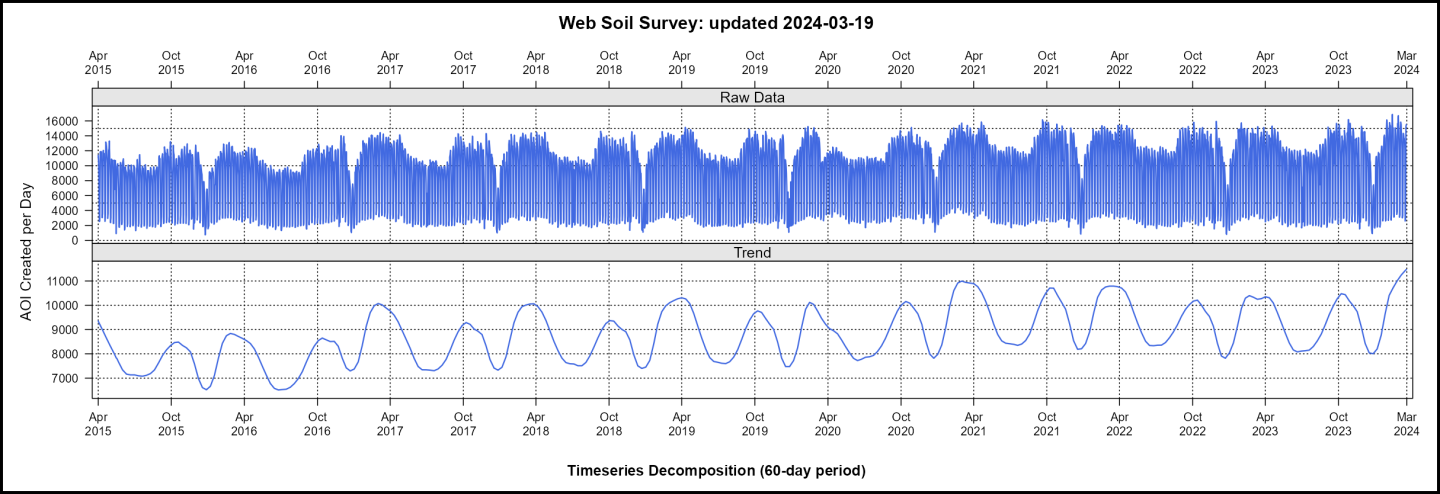Image resolution: width=1440 pixels, height=494 pixels.
Task: Click "Apr 2020" on the bottom axis
Action: pos(828,422)
